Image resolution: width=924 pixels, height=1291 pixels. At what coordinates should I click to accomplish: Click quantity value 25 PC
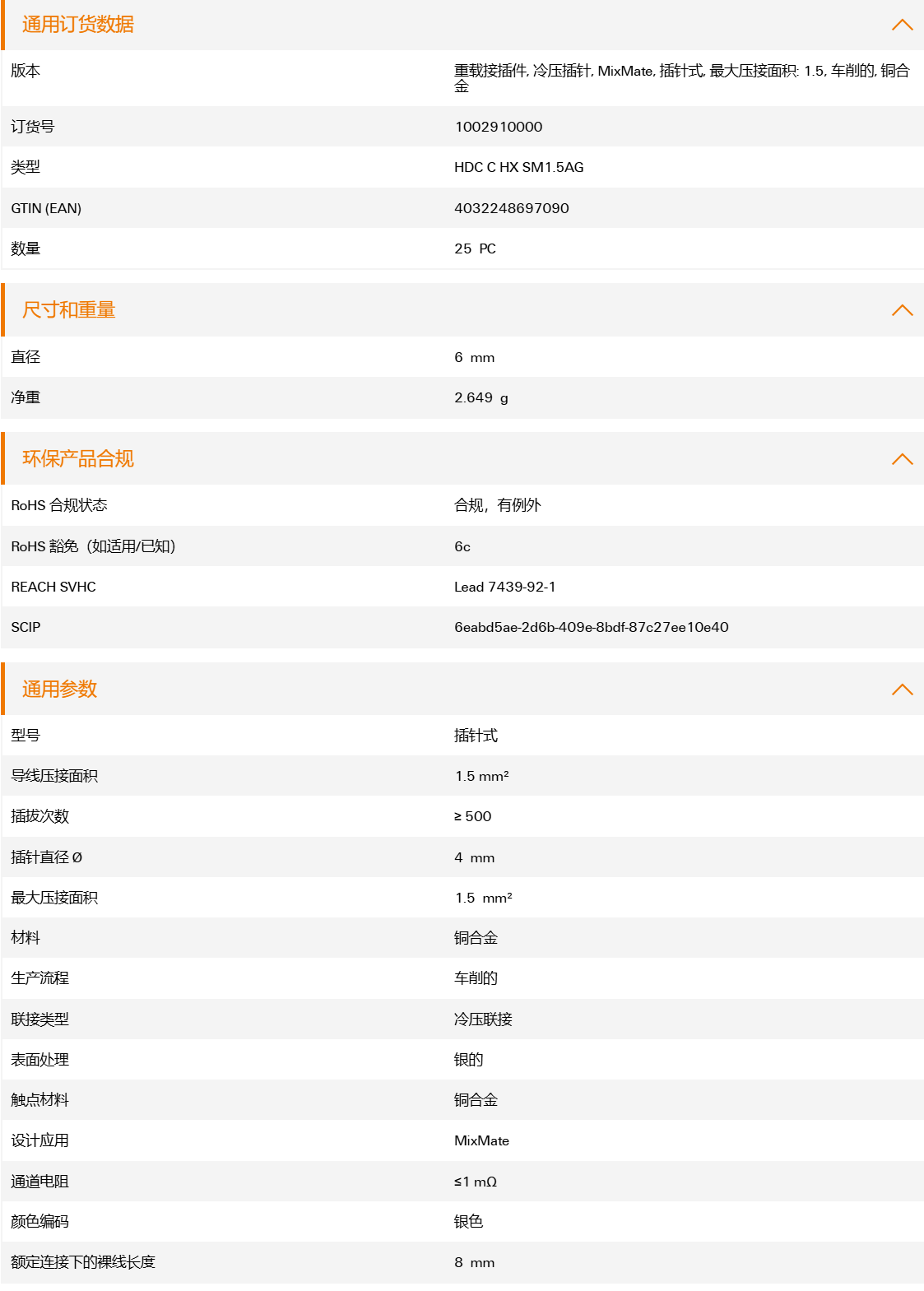coord(476,248)
